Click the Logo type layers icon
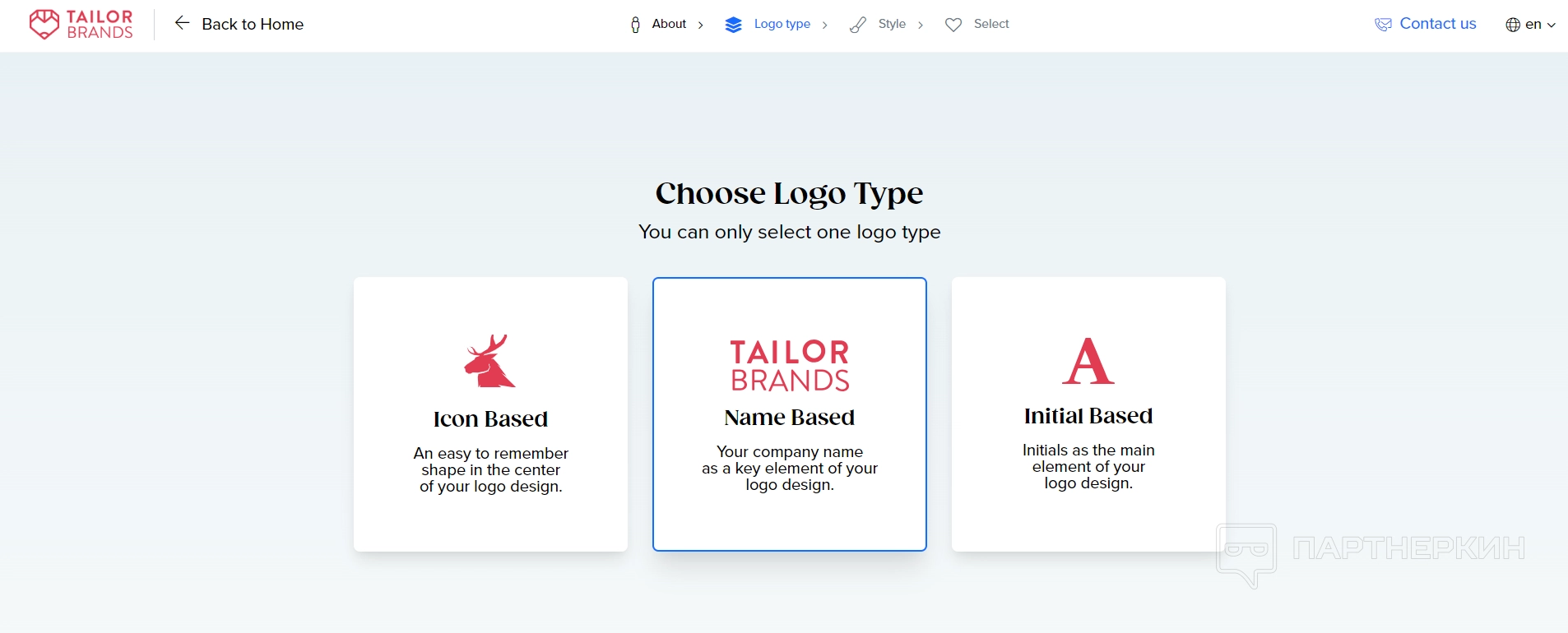 click(733, 25)
